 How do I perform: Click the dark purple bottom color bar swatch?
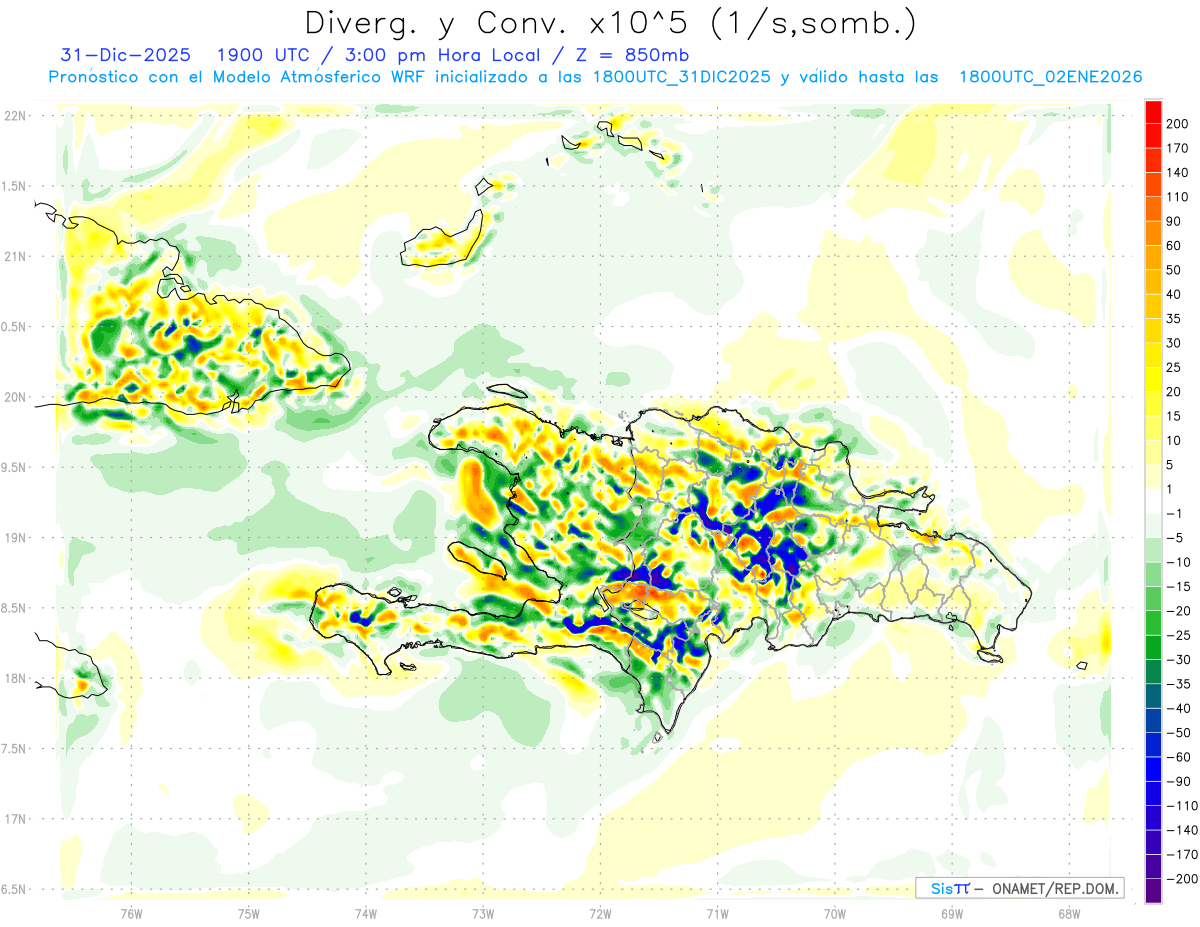point(1154,890)
